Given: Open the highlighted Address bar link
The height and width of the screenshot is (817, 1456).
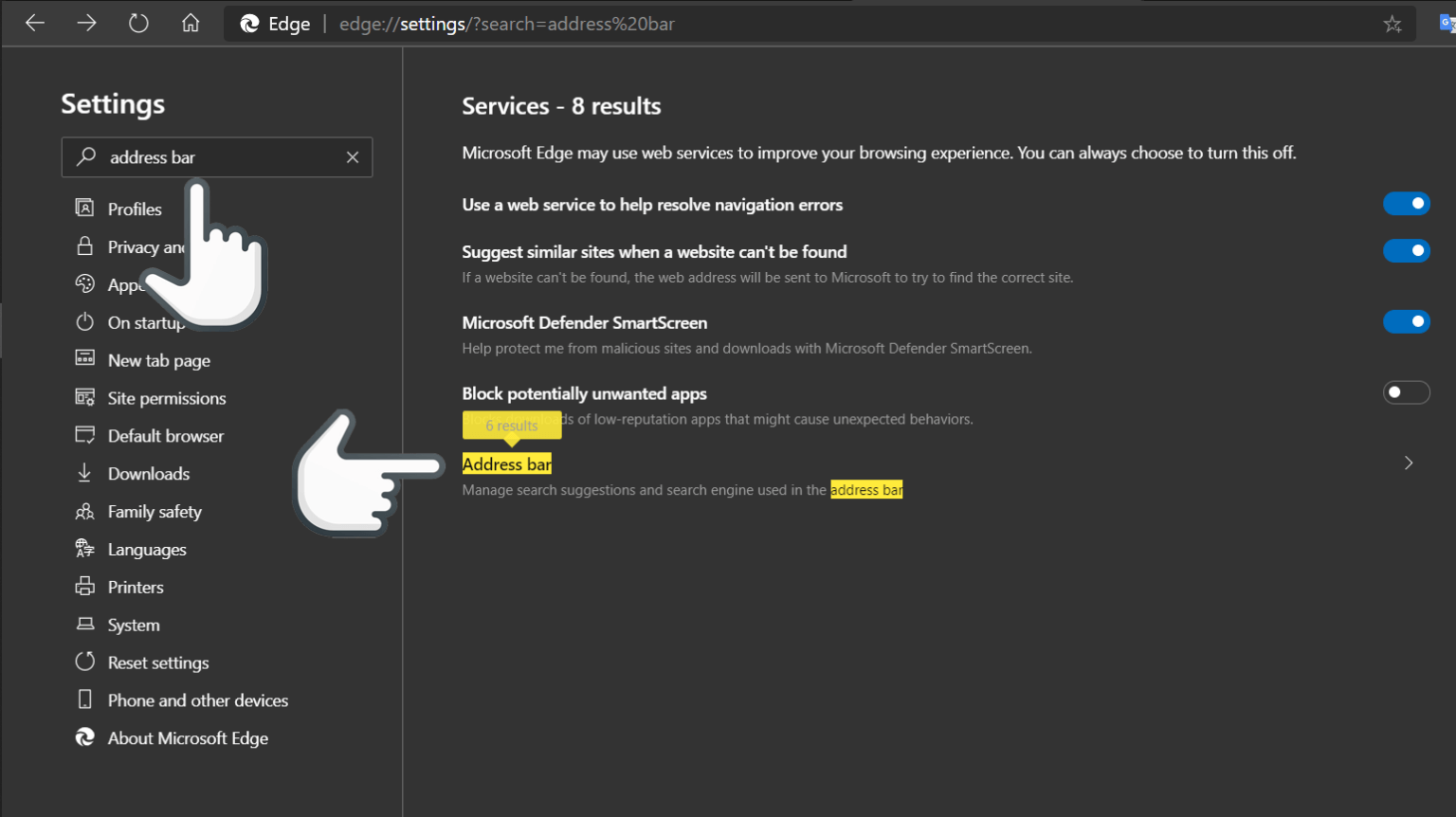Looking at the screenshot, I should click(507, 464).
